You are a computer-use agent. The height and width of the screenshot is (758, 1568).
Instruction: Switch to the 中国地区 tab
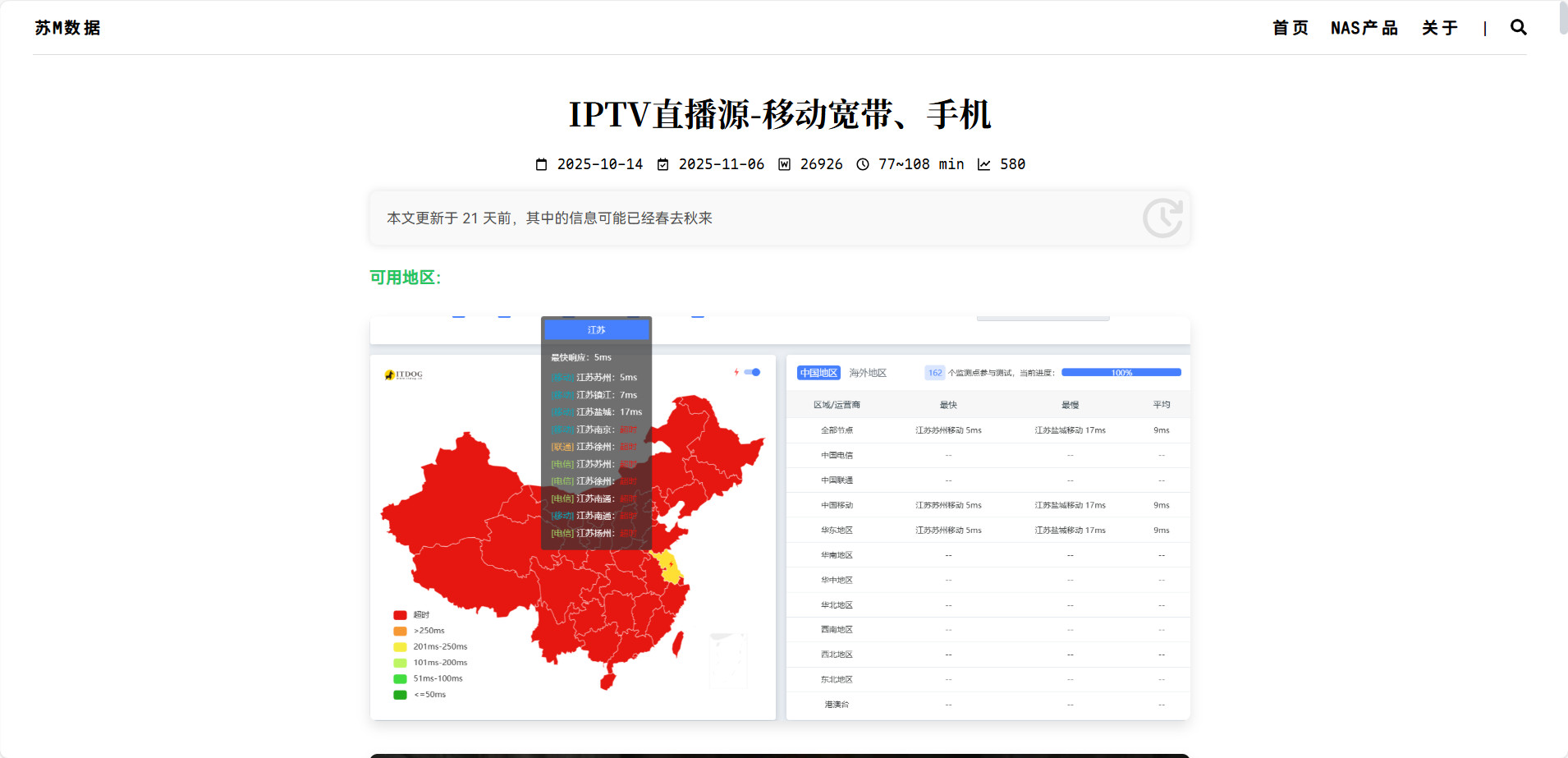[818, 373]
